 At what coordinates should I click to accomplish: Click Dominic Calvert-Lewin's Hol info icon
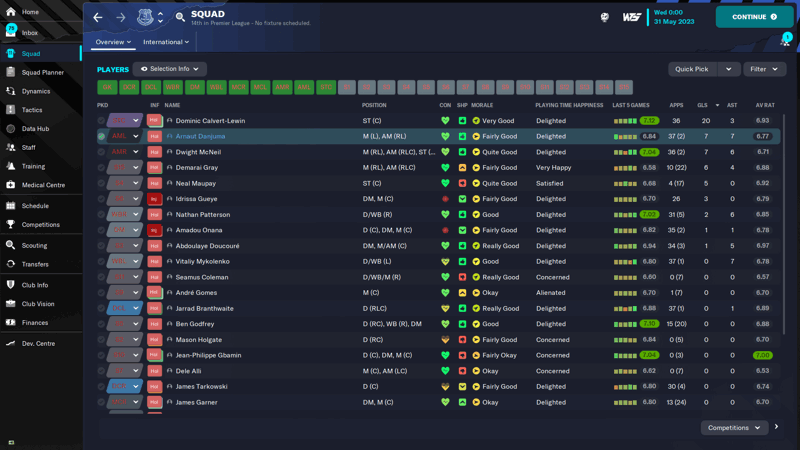(154, 121)
